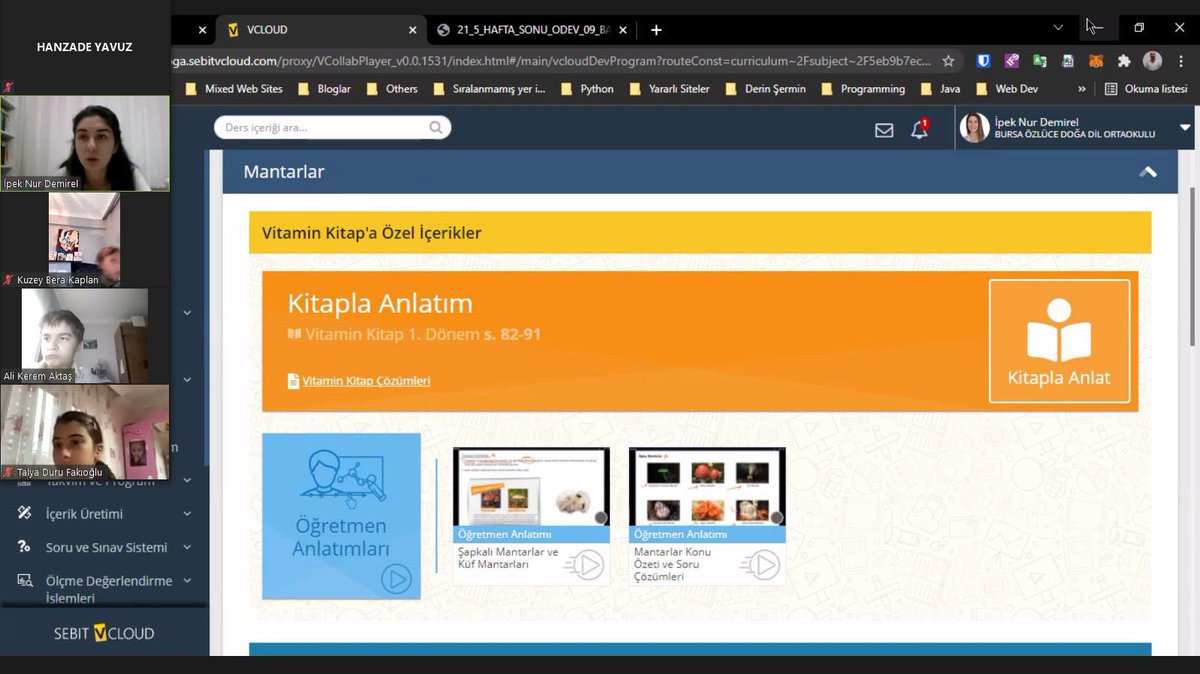The height and width of the screenshot is (674, 1200).
Task: Expand the İçerik Üretimi chevron
Action: point(187,514)
